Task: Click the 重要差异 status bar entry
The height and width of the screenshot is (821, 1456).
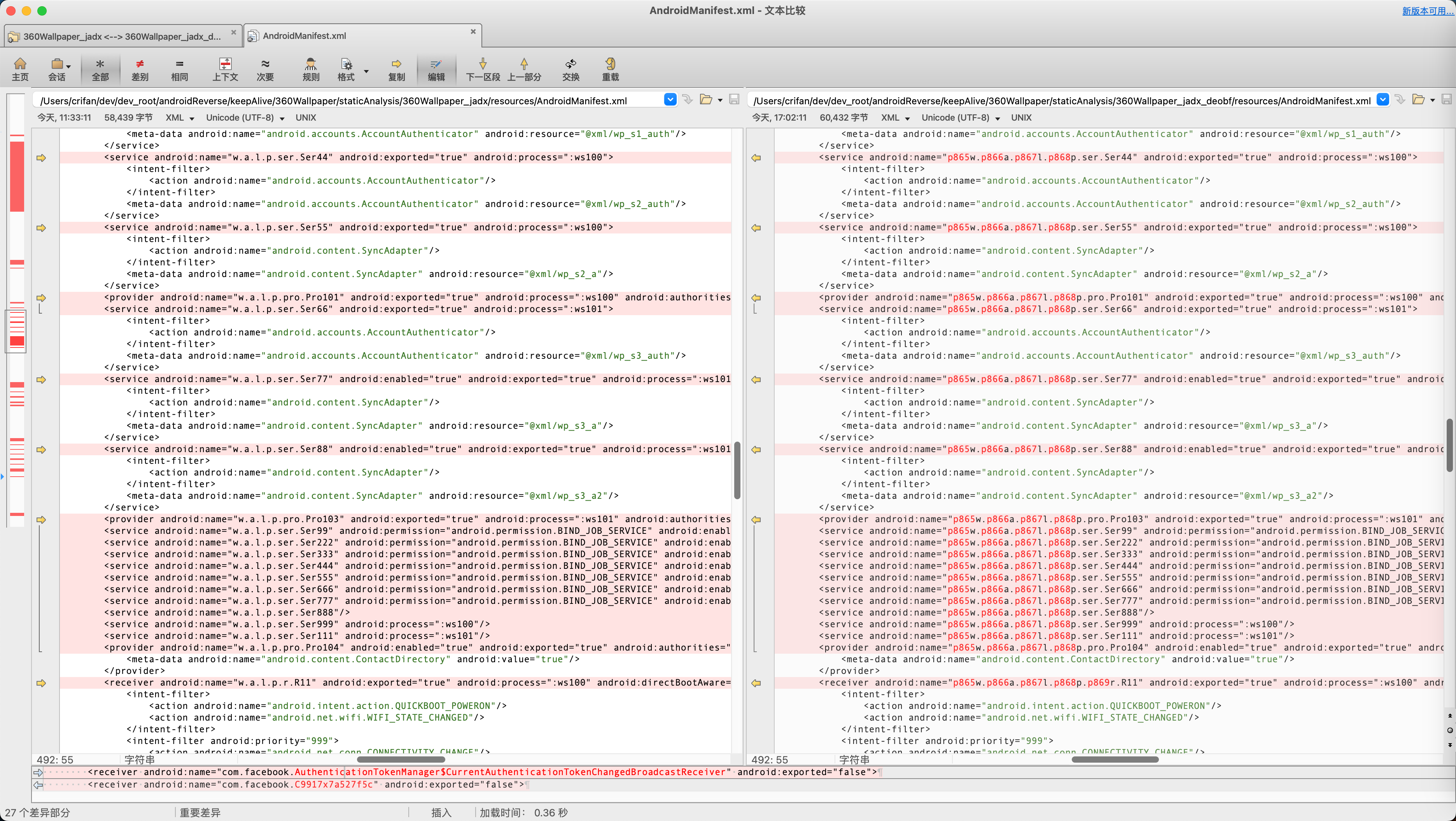Action: [200, 812]
